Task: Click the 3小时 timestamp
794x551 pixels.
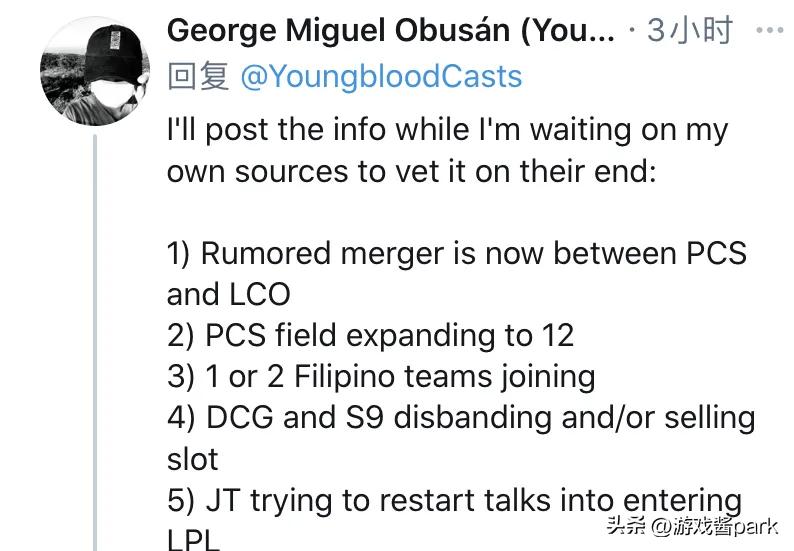Action: point(689,30)
